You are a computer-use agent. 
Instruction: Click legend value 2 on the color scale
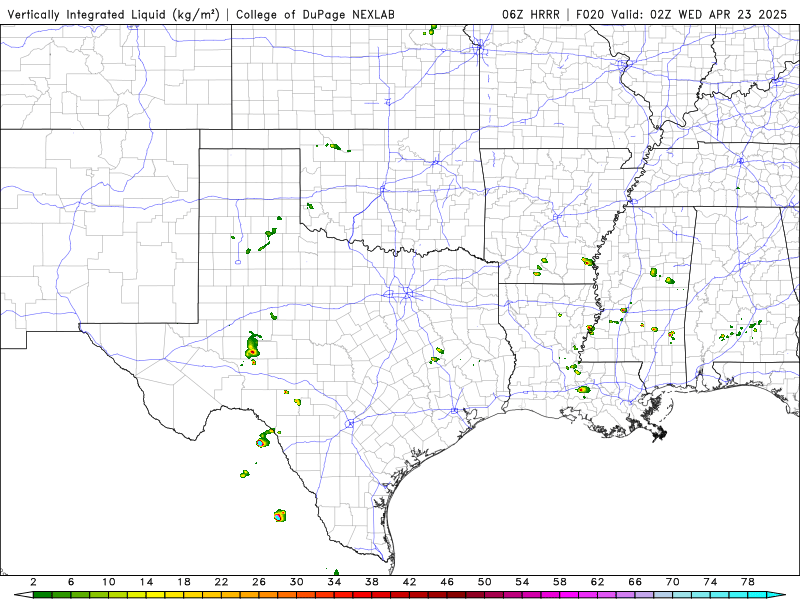tap(34, 582)
